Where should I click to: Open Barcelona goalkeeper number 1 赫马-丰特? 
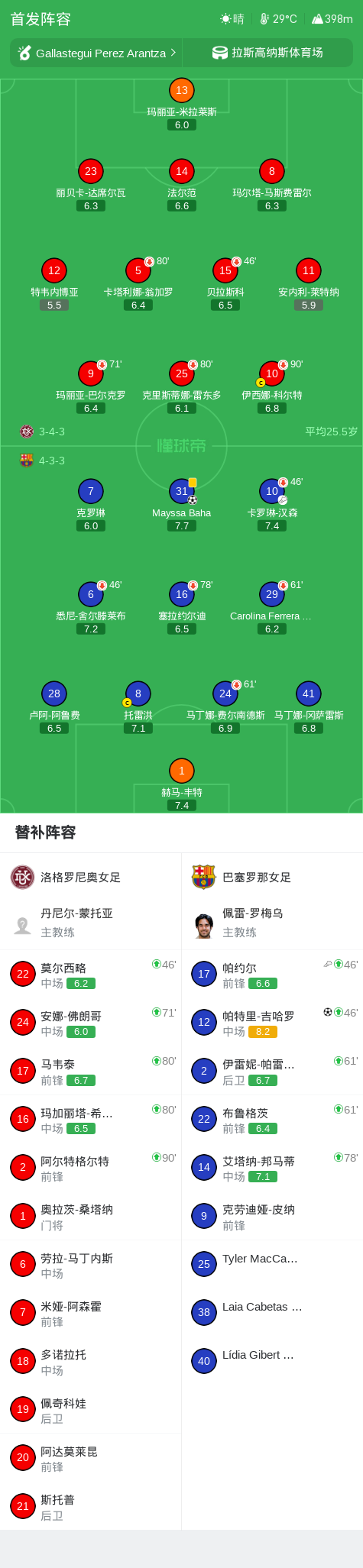[x=182, y=771]
